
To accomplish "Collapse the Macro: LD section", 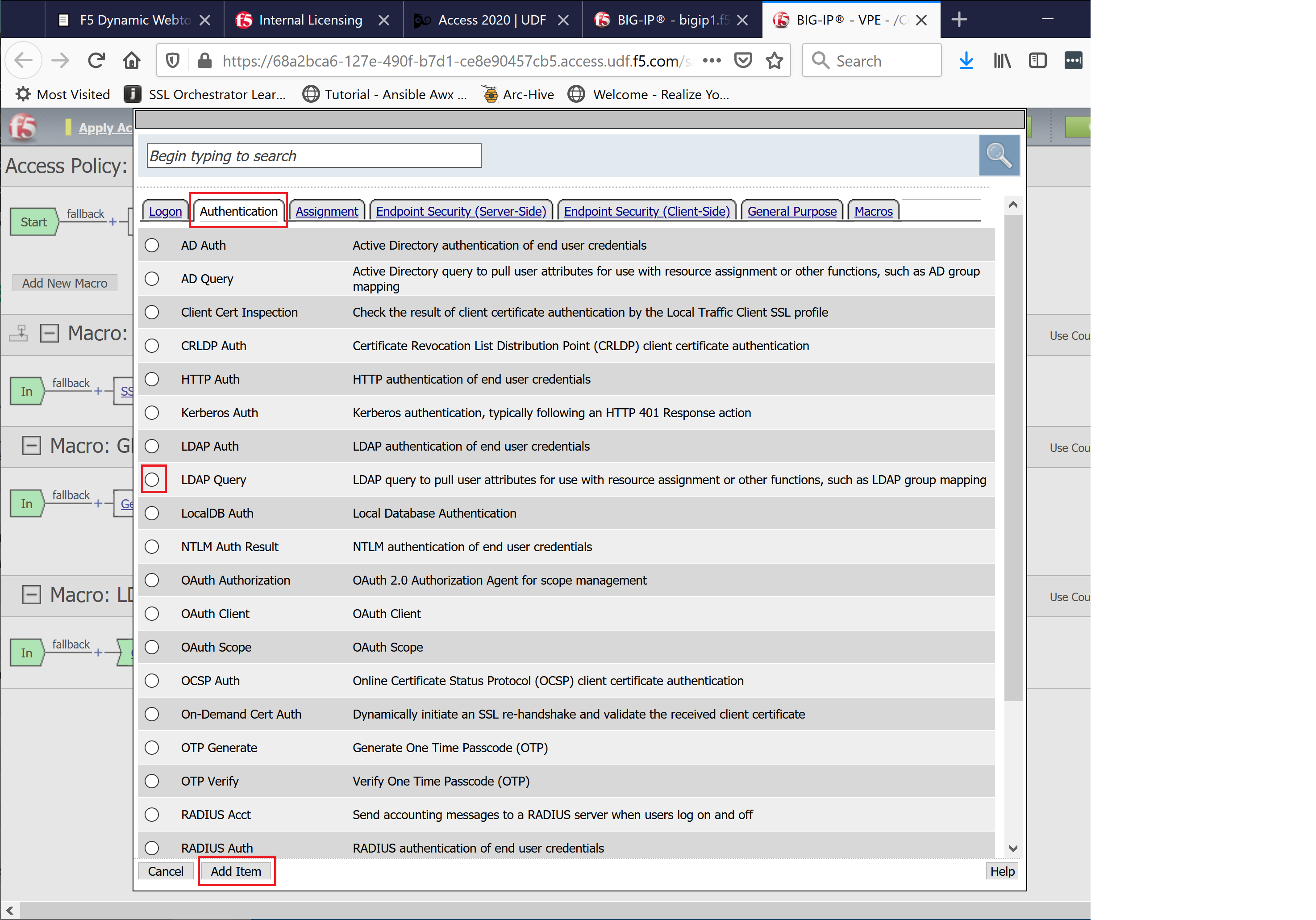I will tap(32, 594).
